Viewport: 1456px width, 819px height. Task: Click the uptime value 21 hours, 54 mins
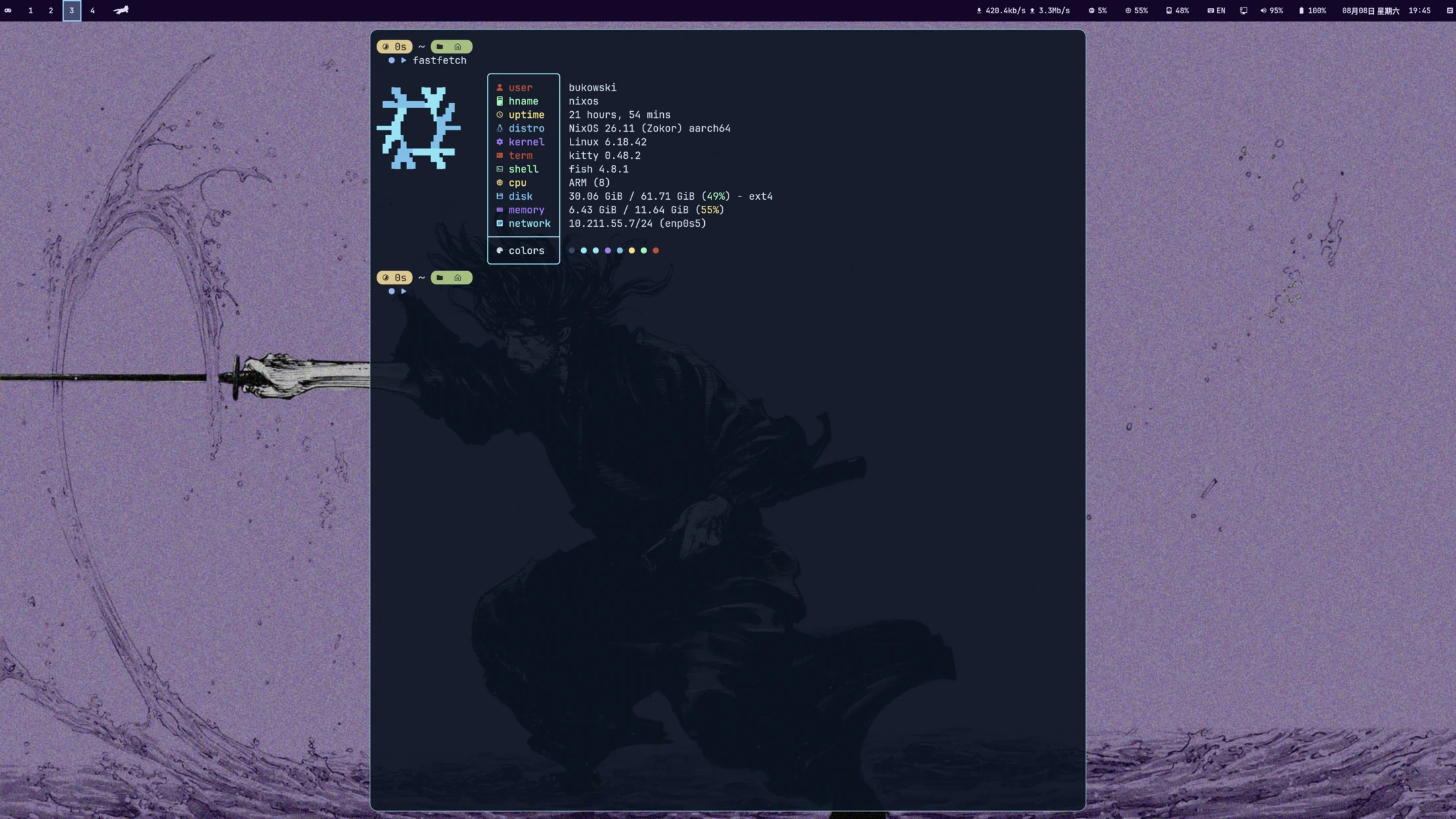[x=619, y=114]
